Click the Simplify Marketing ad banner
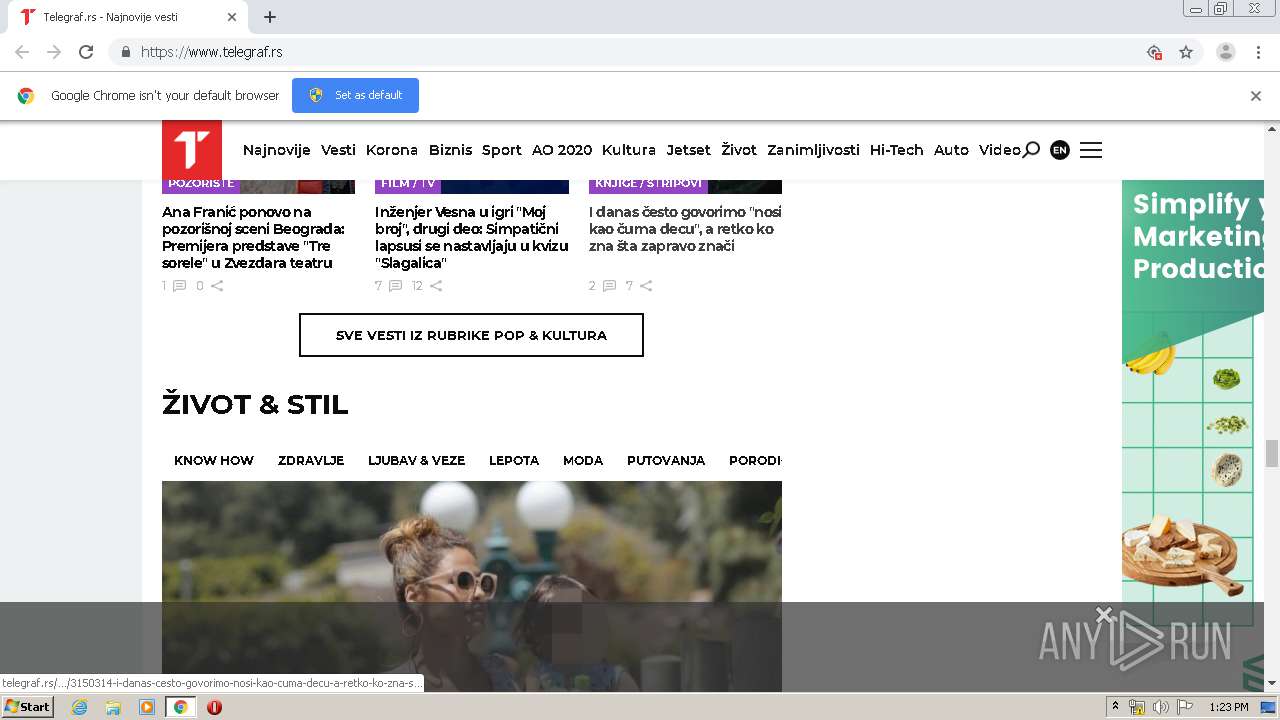 pyautogui.click(x=1193, y=435)
